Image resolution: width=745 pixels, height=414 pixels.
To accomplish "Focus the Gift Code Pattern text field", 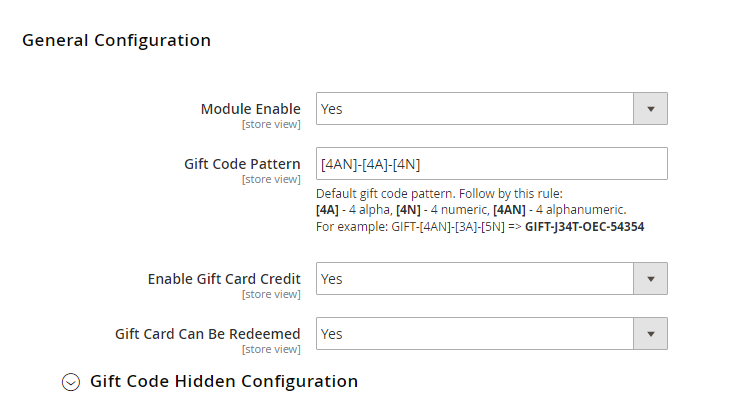I will point(492,164).
